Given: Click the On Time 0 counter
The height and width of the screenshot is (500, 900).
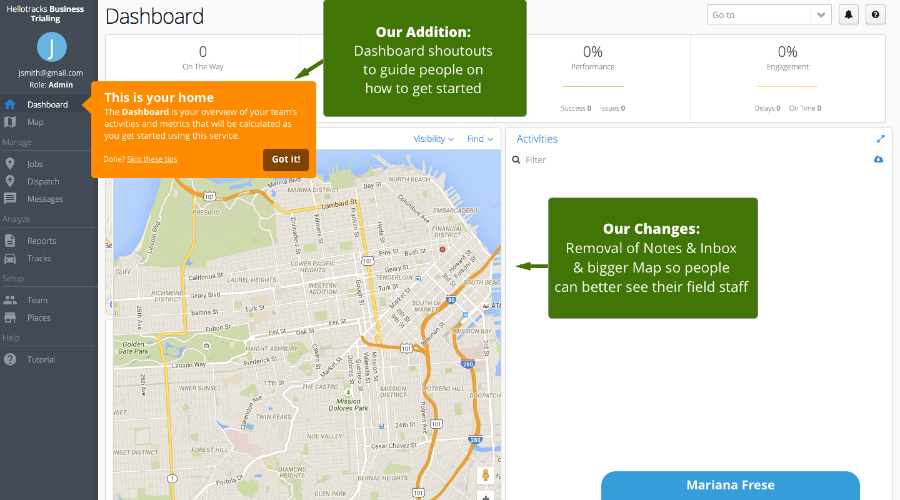Looking at the screenshot, I should pos(805,108).
